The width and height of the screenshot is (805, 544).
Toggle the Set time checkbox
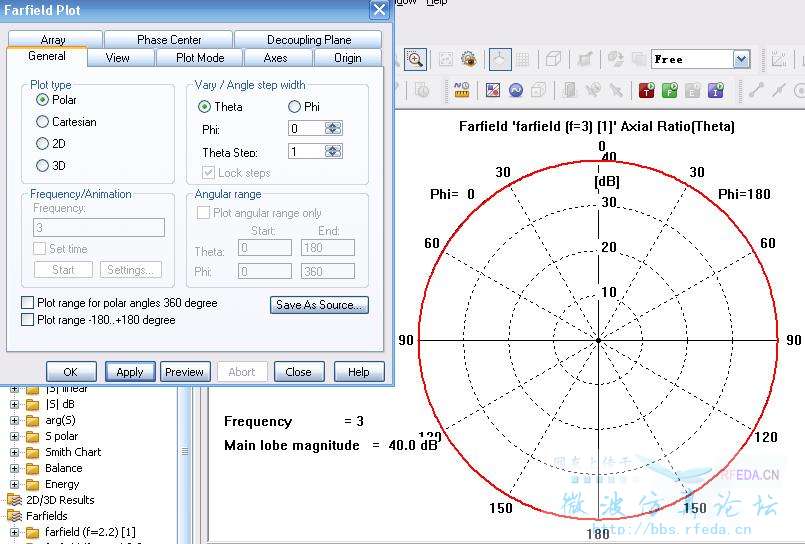40,249
